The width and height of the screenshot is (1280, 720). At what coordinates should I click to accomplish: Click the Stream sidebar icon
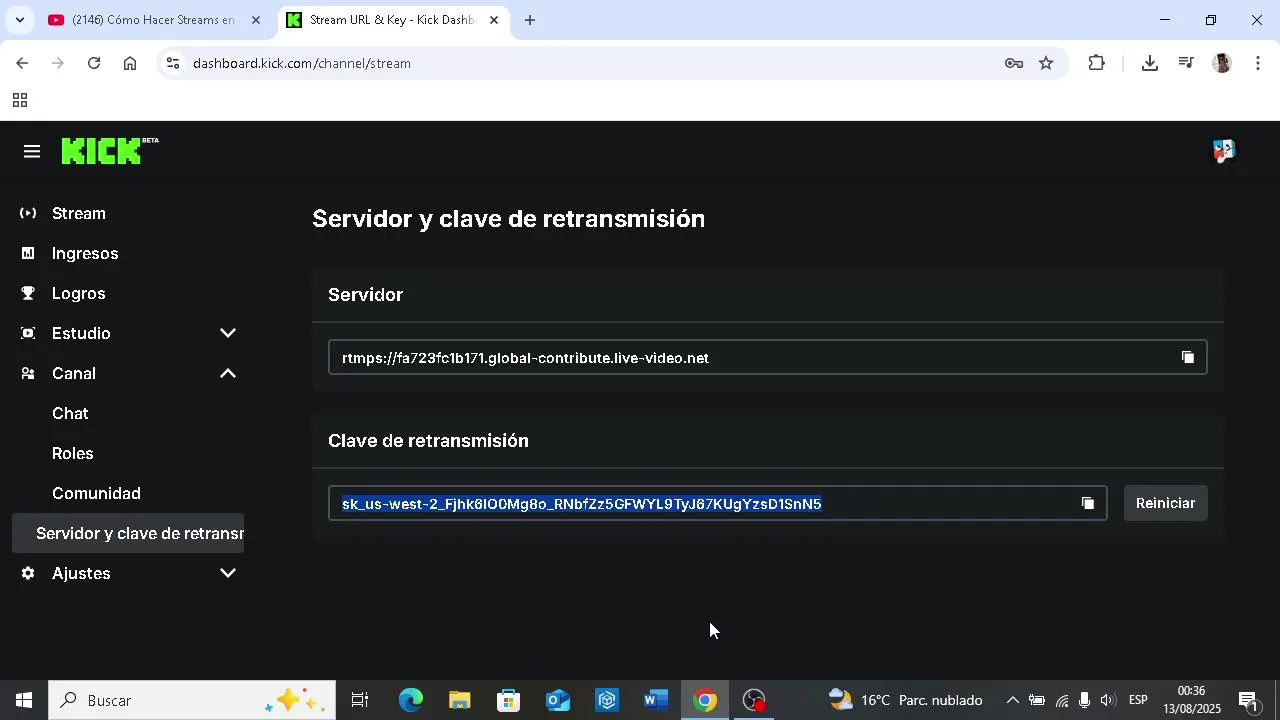tap(28, 213)
